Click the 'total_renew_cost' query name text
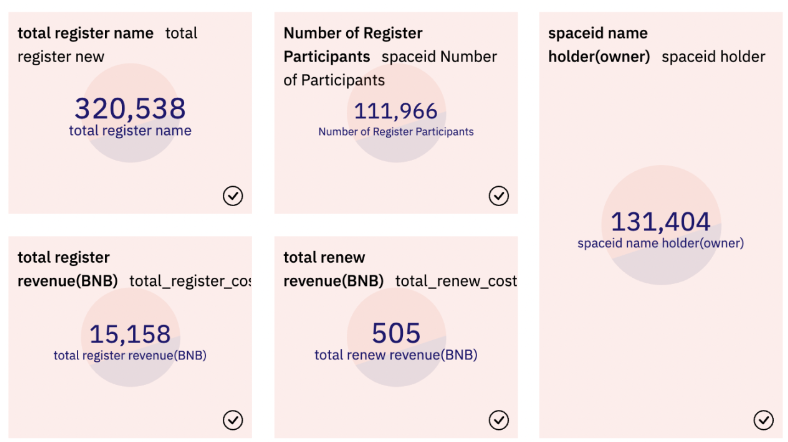788x442 pixels. (x=456, y=281)
